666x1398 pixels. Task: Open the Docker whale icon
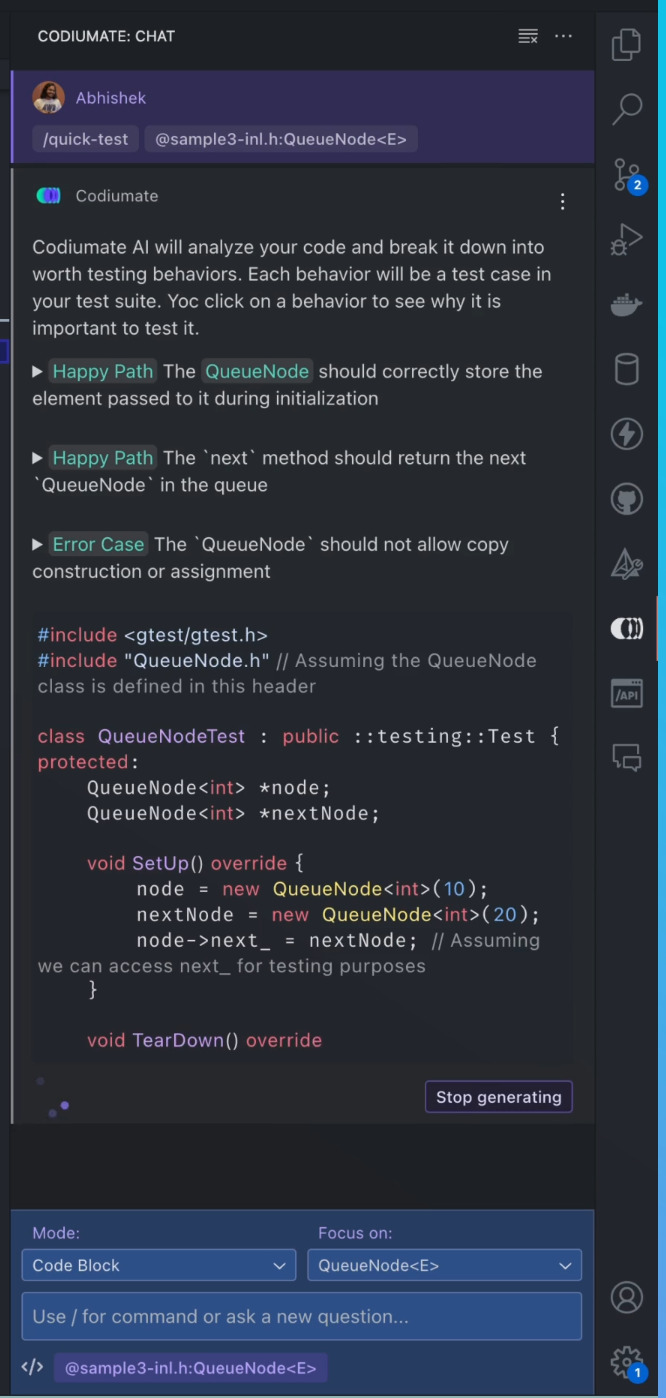pyautogui.click(x=626, y=305)
